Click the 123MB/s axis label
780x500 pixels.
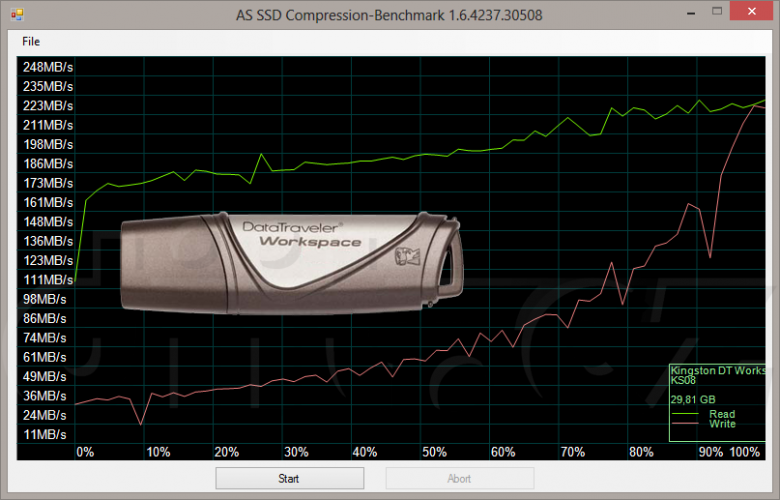point(48,260)
